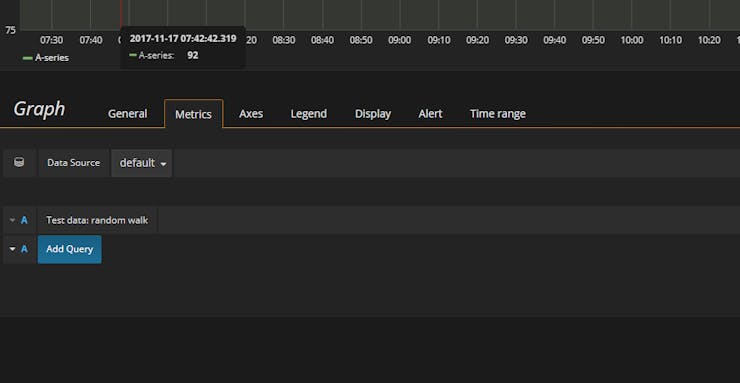Click the Graph panel title
Image resolution: width=740 pixels, height=383 pixels.
click(39, 109)
